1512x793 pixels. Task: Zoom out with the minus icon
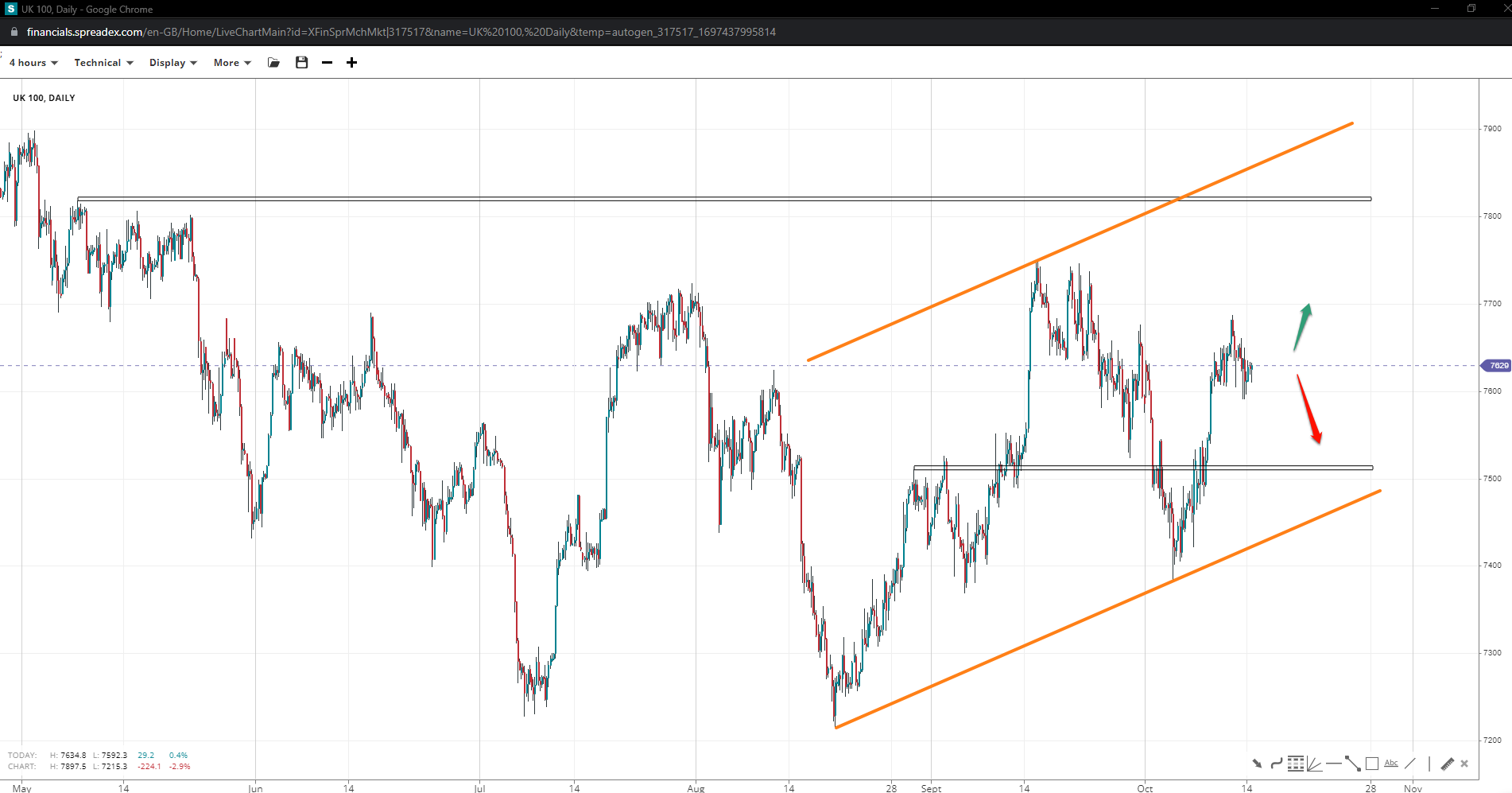pyautogui.click(x=327, y=63)
